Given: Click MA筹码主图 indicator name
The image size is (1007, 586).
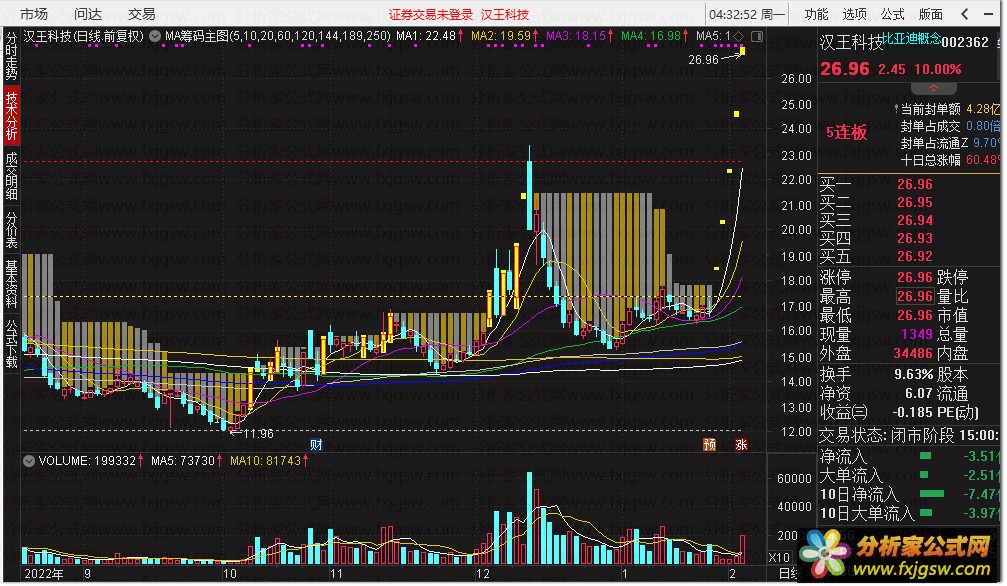Looking at the screenshot, I should pyautogui.click(x=197, y=36).
